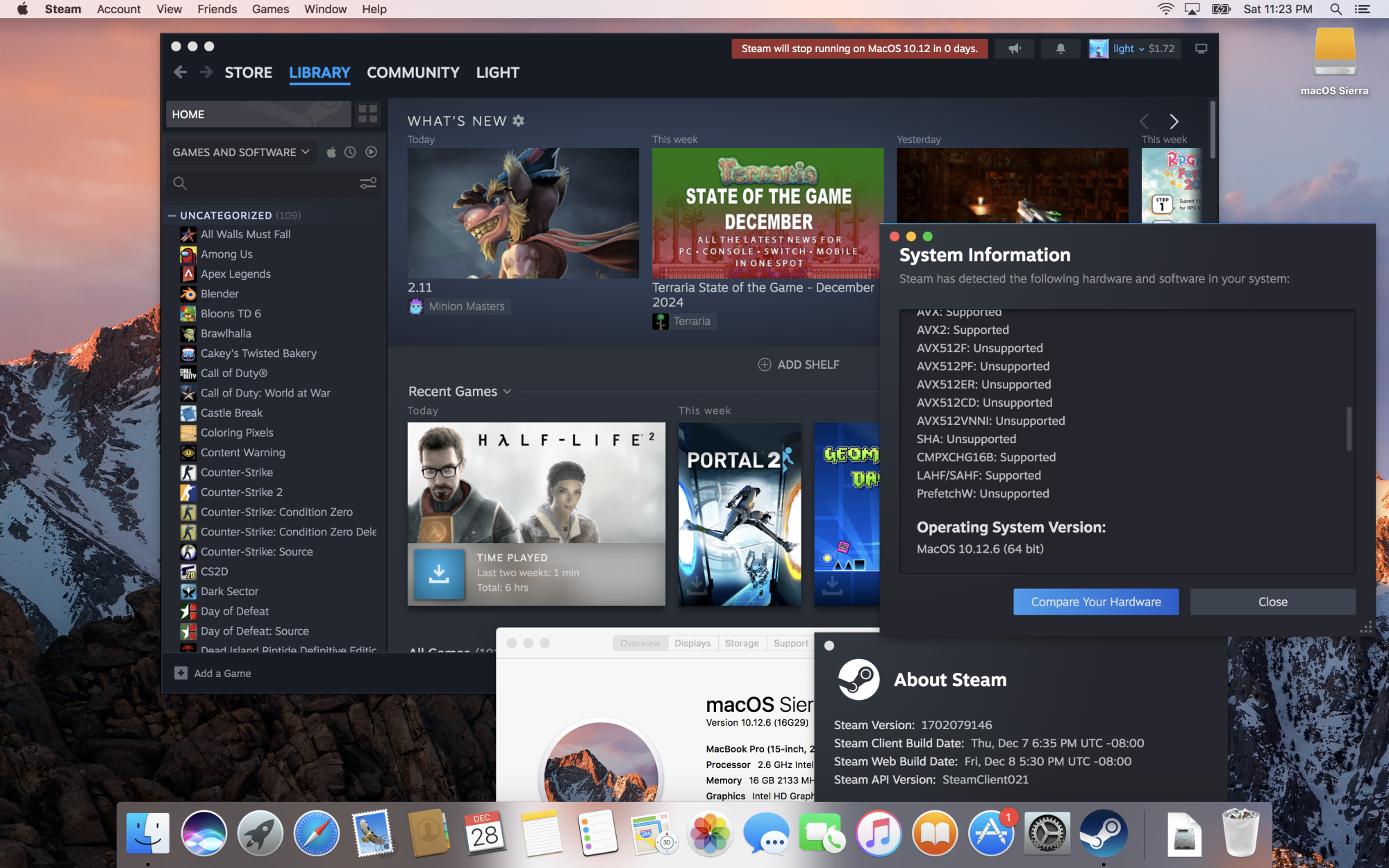Open the Friends menu in menu bar

[217, 9]
